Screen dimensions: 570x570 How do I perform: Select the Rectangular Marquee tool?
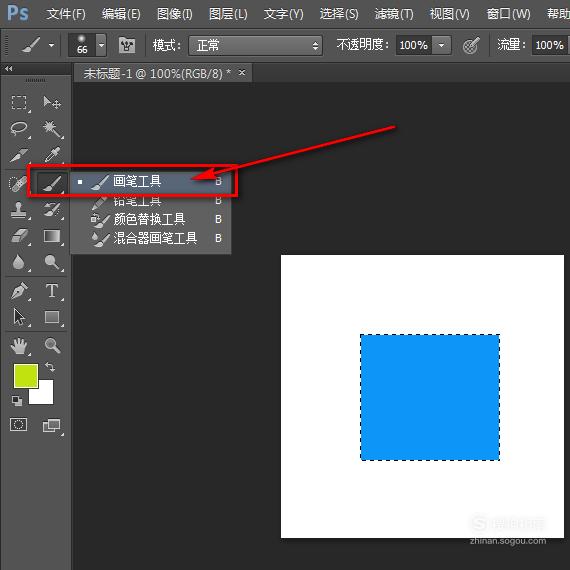[19, 103]
